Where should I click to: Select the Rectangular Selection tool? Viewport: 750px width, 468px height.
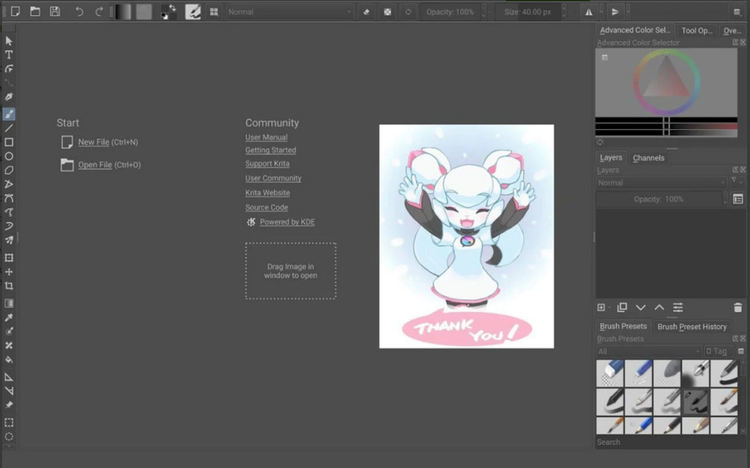[9, 423]
